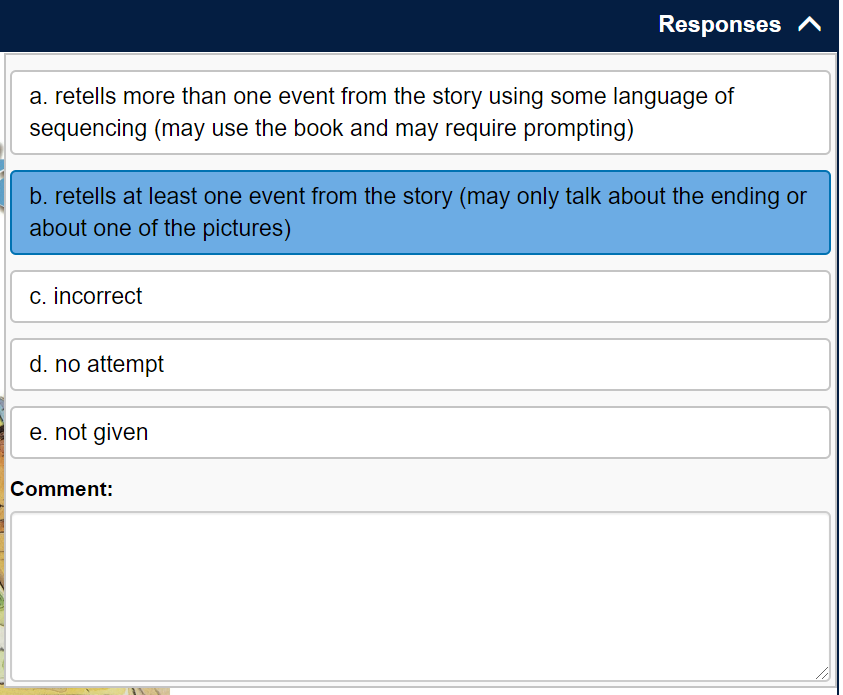Click the dark navy Responses title text

[x=719, y=24]
